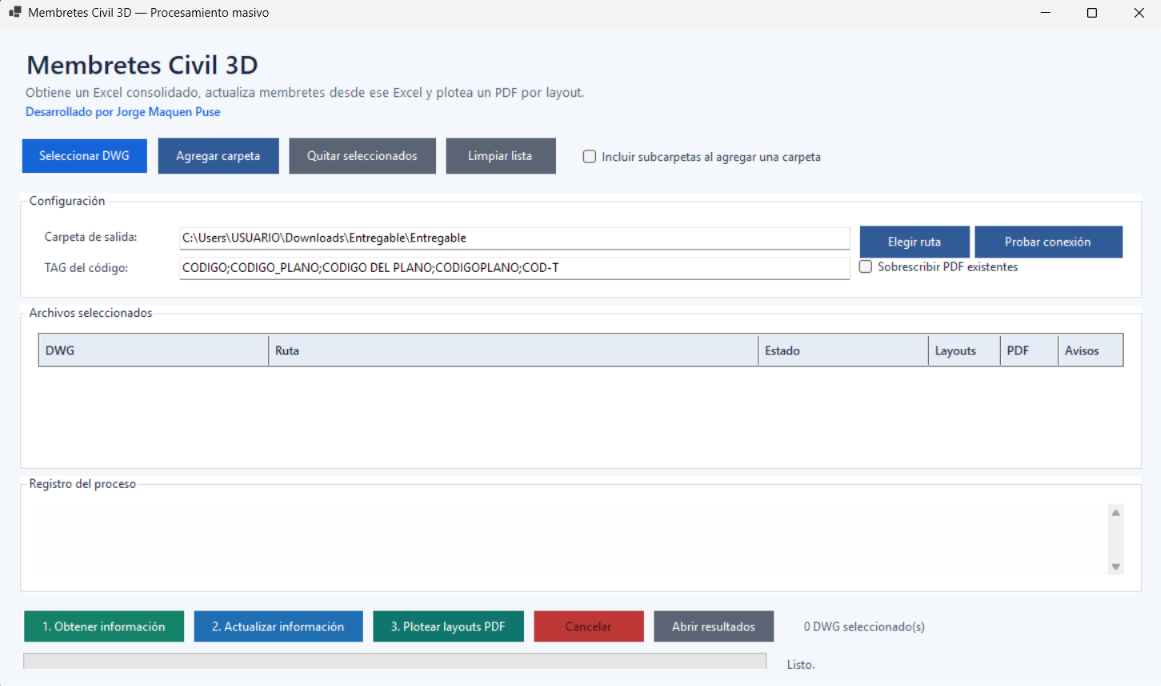Click the progress bar at the bottom
The image size is (1161, 686).
[395, 662]
